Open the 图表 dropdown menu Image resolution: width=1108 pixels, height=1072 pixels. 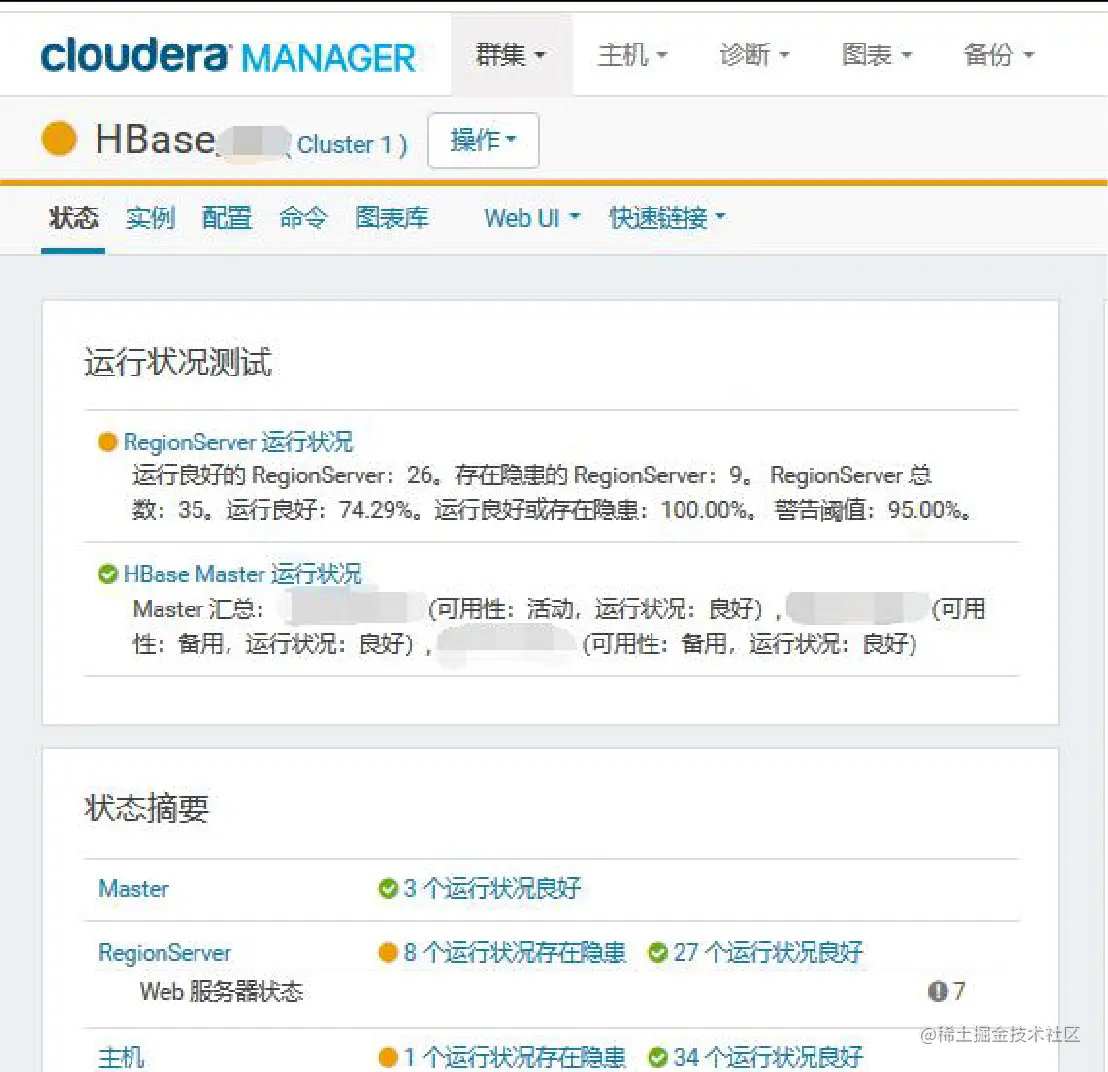pyautogui.click(x=877, y=54)
